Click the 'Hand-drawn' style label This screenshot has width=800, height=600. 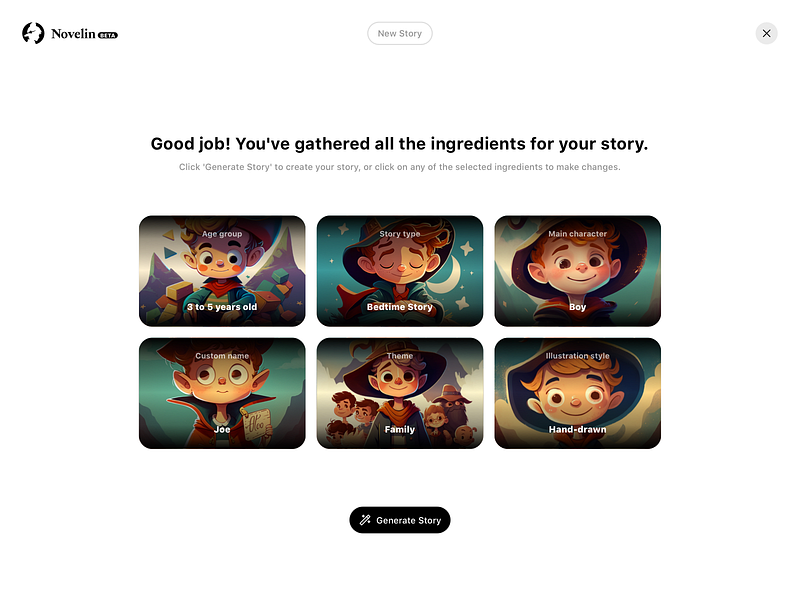[578, 429]
